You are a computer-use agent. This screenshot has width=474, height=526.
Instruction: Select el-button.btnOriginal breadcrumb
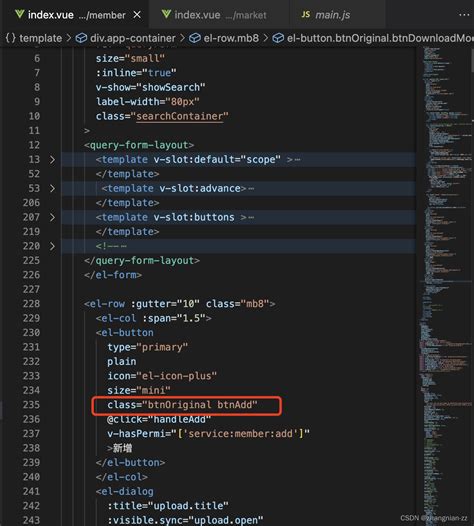coord(380,38)
